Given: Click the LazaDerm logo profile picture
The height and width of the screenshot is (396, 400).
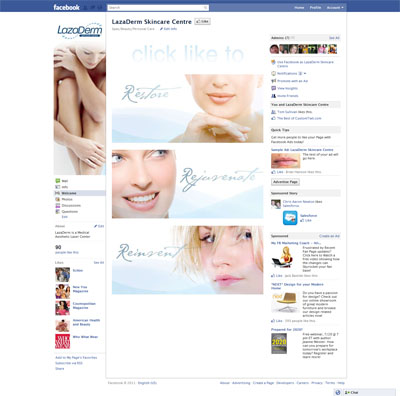Looking at the screenshot, I should coord(80,31).
